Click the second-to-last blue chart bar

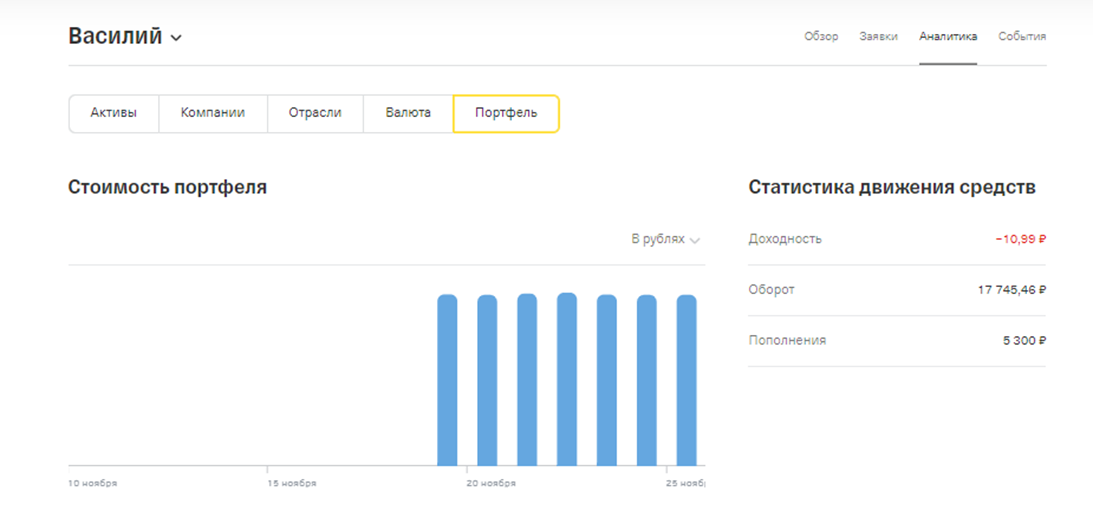click(x=647, y=380)
